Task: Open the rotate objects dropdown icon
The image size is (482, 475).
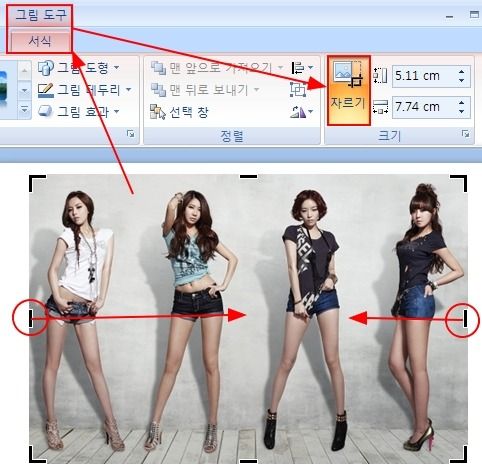Action: click(x=302, y=112)
